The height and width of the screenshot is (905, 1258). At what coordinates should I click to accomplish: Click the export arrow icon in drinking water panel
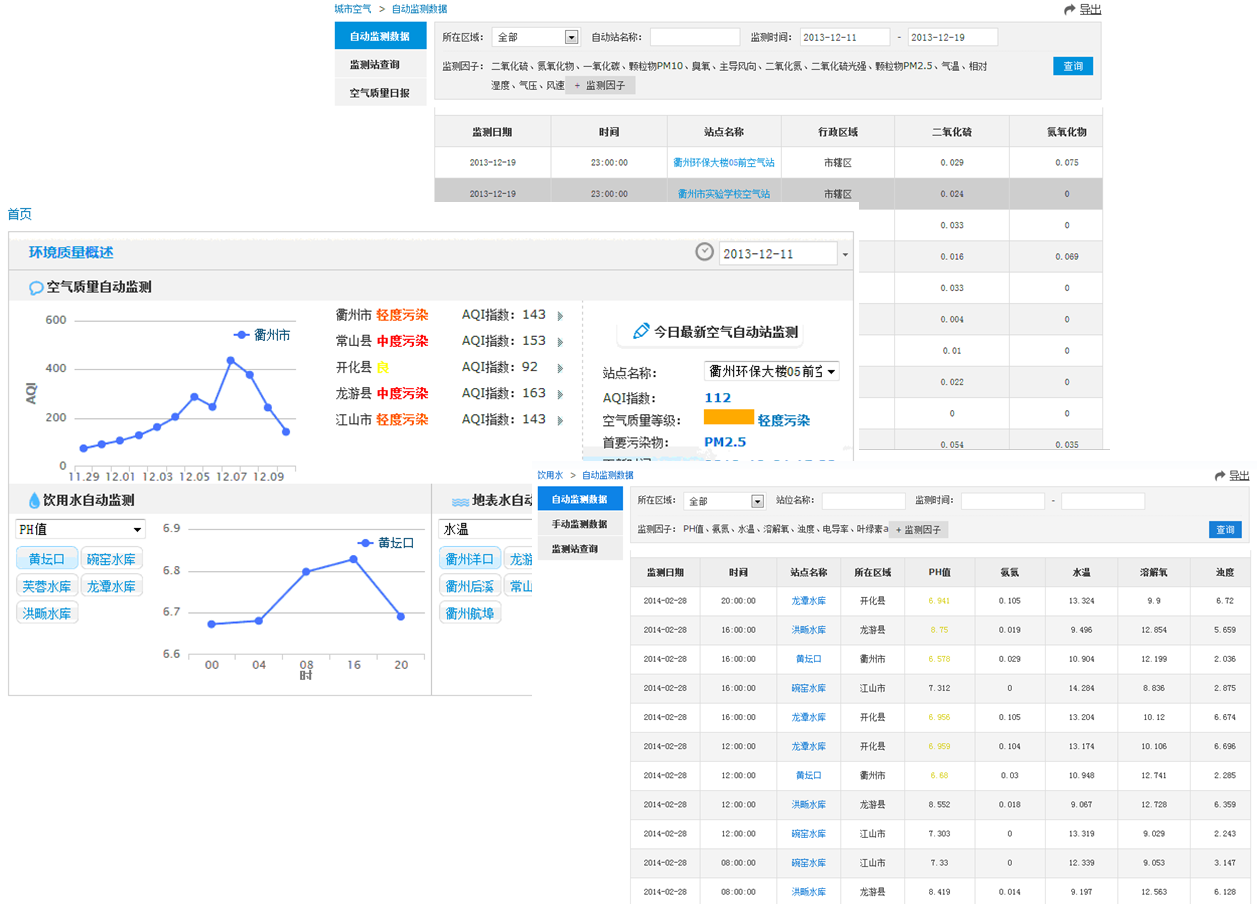coord(1219,476)
